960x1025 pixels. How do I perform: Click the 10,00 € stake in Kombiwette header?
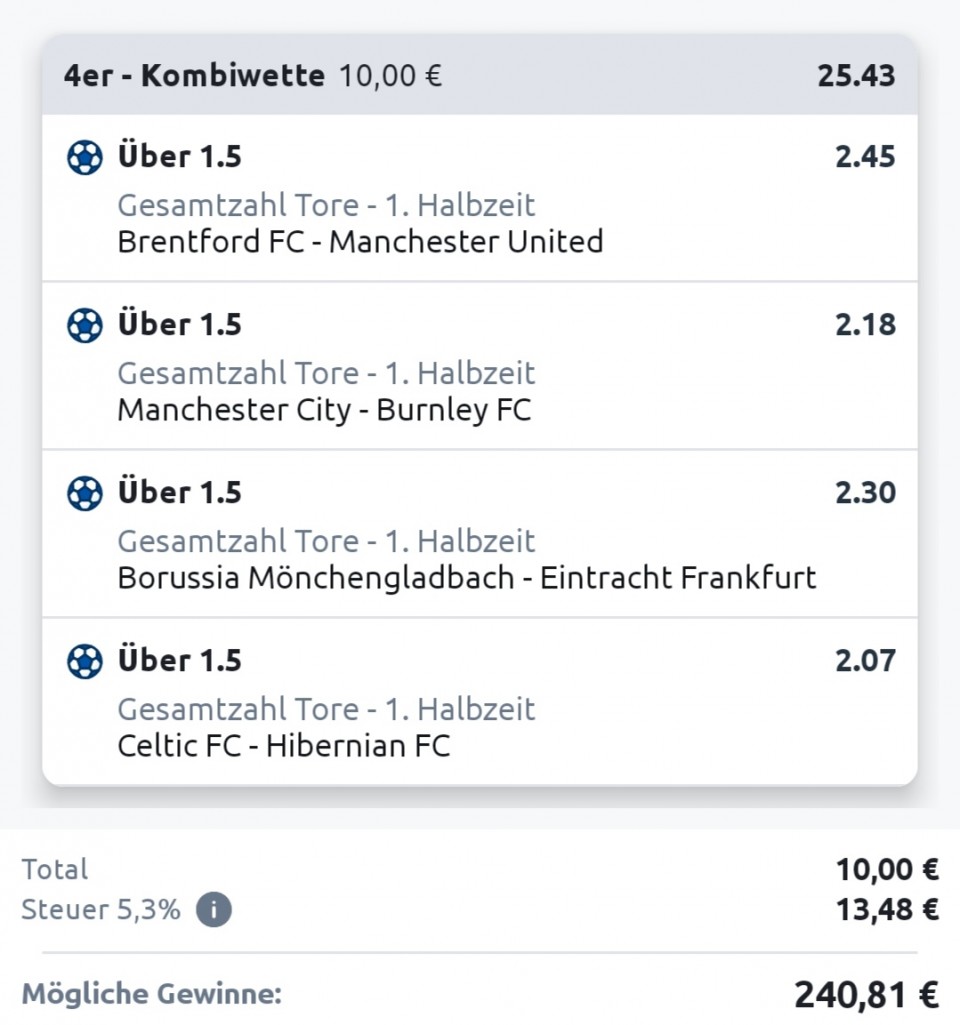[x=390, y=76]
